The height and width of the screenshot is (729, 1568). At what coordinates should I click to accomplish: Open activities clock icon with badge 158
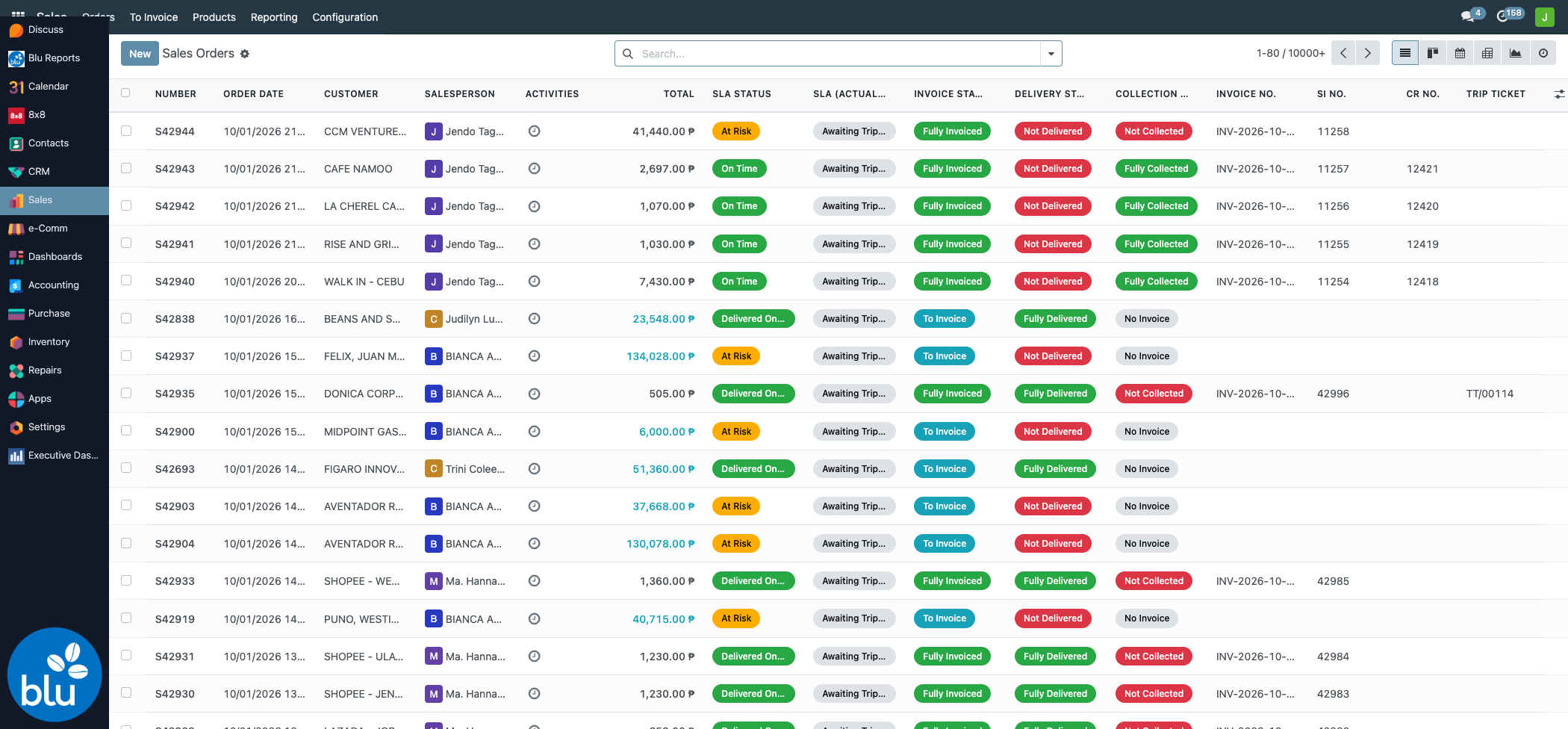point(1510,16)
